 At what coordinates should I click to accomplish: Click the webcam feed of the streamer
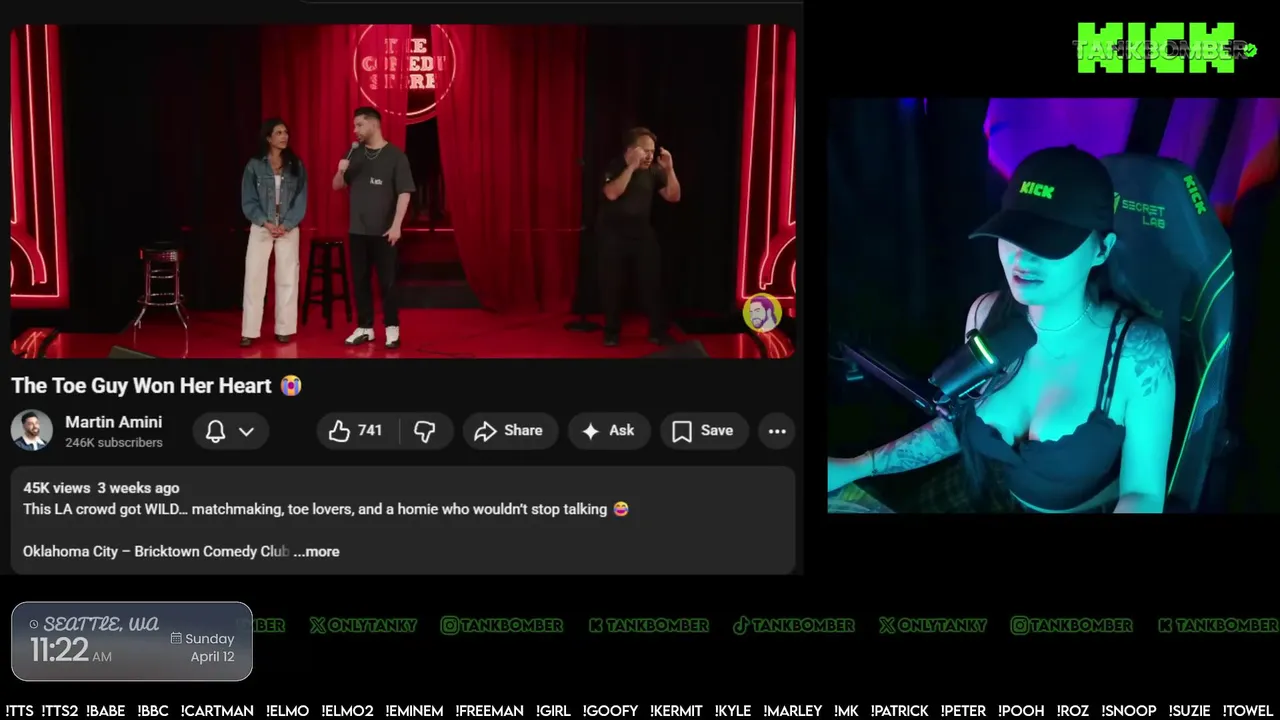point(1053,305)
